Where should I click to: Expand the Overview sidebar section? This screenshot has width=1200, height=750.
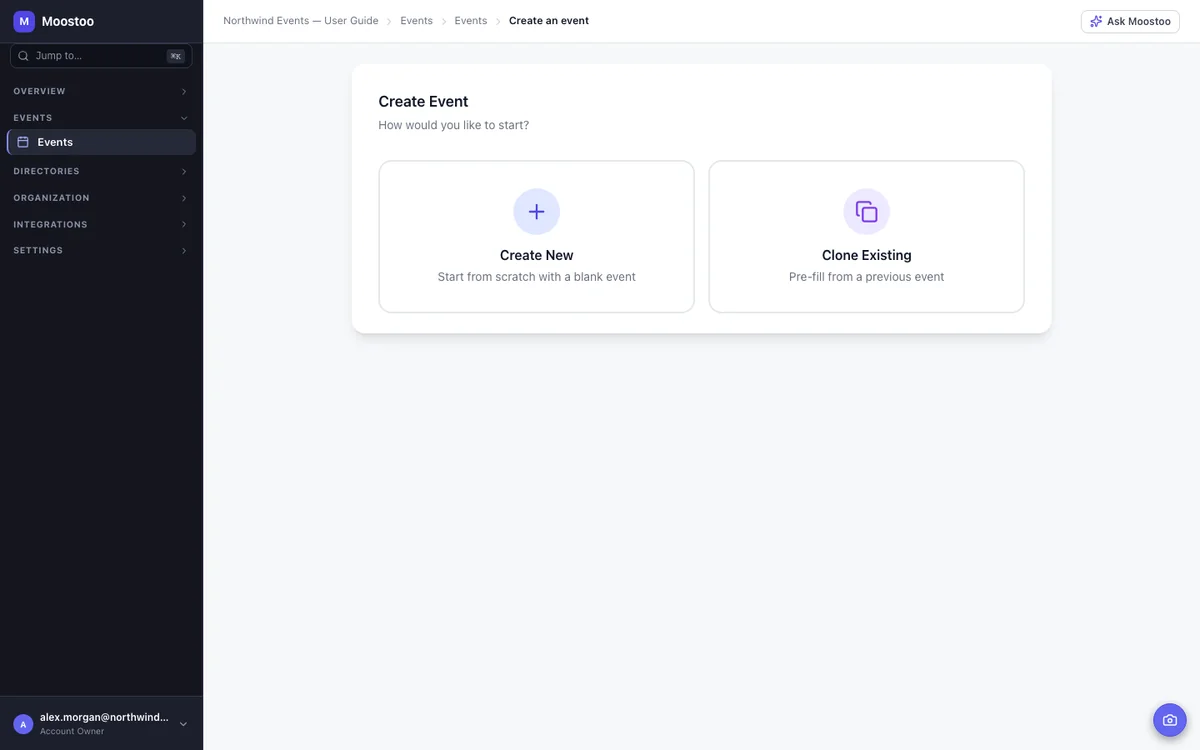101,91
